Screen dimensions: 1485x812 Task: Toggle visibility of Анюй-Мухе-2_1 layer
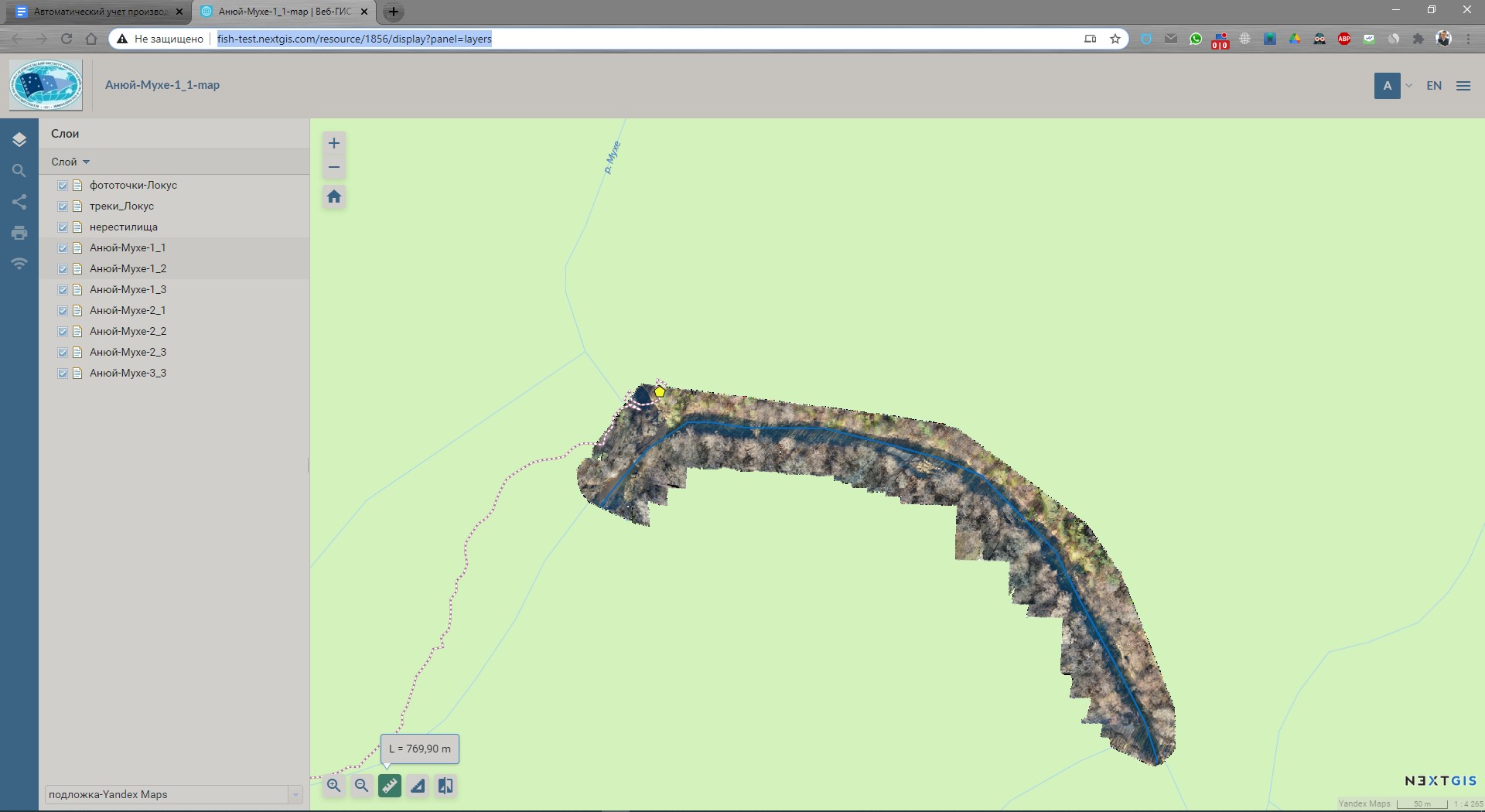pyautogui.click(x=63, y=311)
